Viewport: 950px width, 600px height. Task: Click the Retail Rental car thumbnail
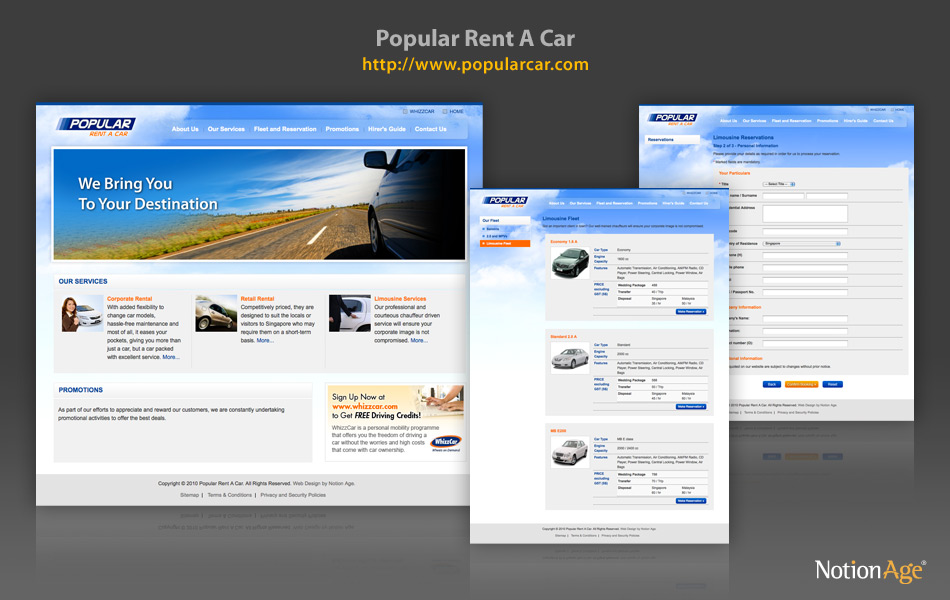click(216, 313)
